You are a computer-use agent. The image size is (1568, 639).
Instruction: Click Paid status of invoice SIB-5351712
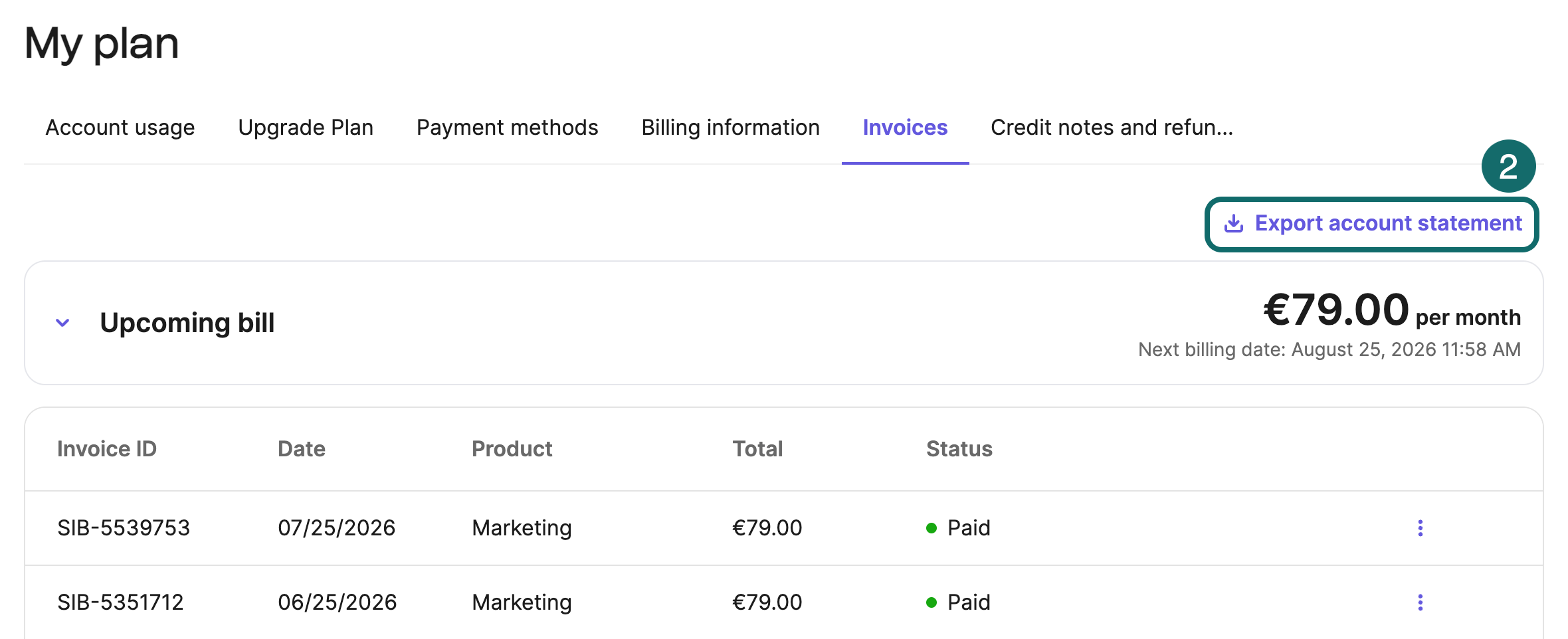[958, 602]
